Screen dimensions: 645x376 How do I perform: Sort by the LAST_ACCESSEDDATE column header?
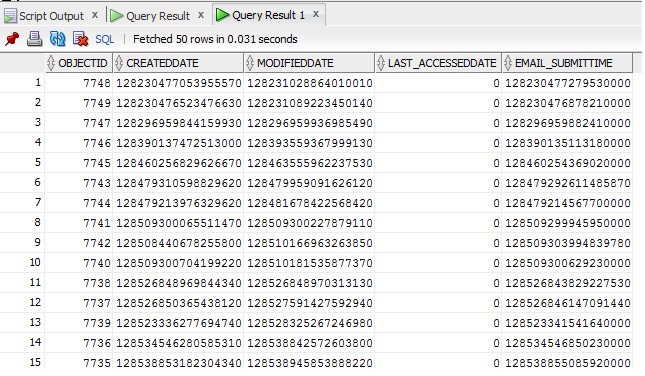(x=439, y=63)
